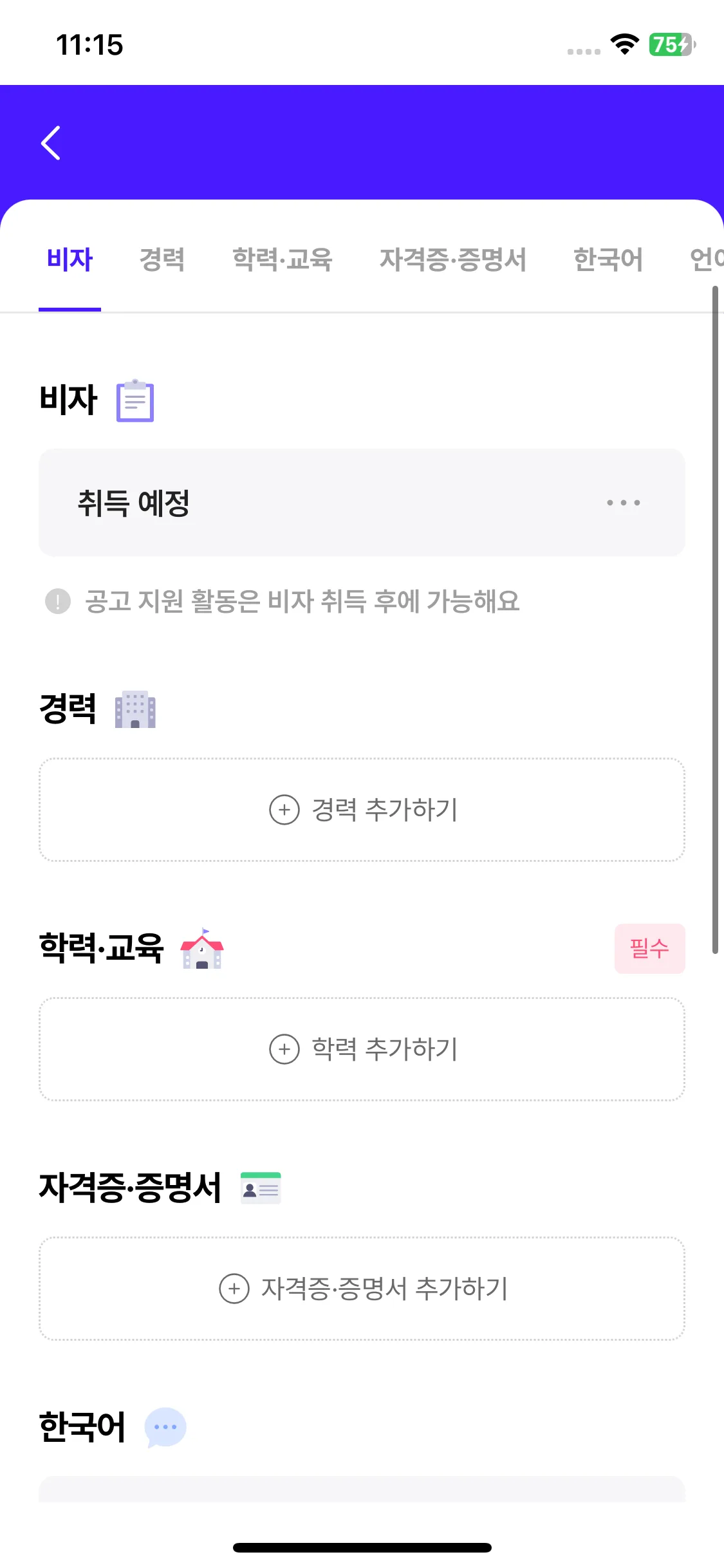Go to the 한국어 tab
The height and width of the screenshot is (1568, 724).
pyautogui.click(x=608, y=259)
